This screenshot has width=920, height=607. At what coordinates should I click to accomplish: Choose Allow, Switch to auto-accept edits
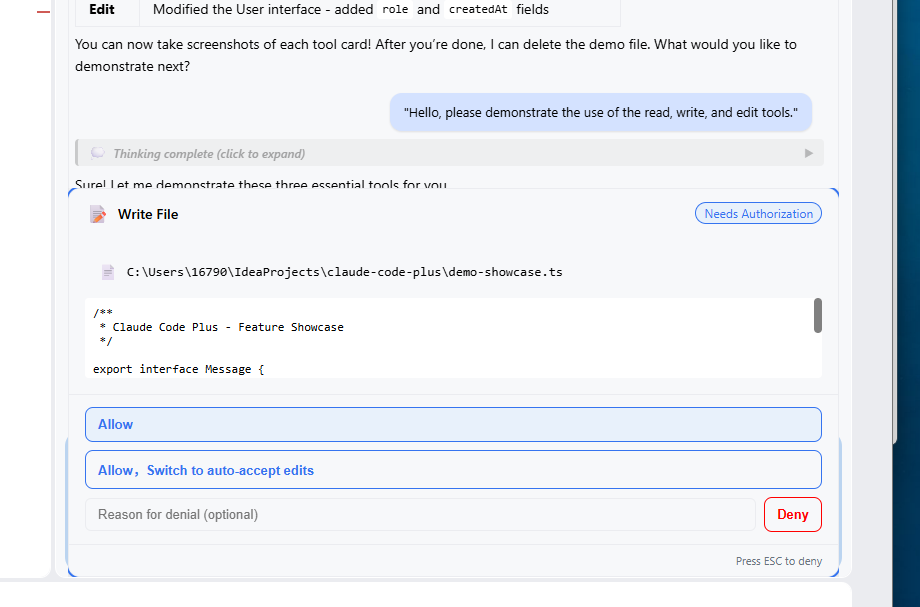click(453, 470)
